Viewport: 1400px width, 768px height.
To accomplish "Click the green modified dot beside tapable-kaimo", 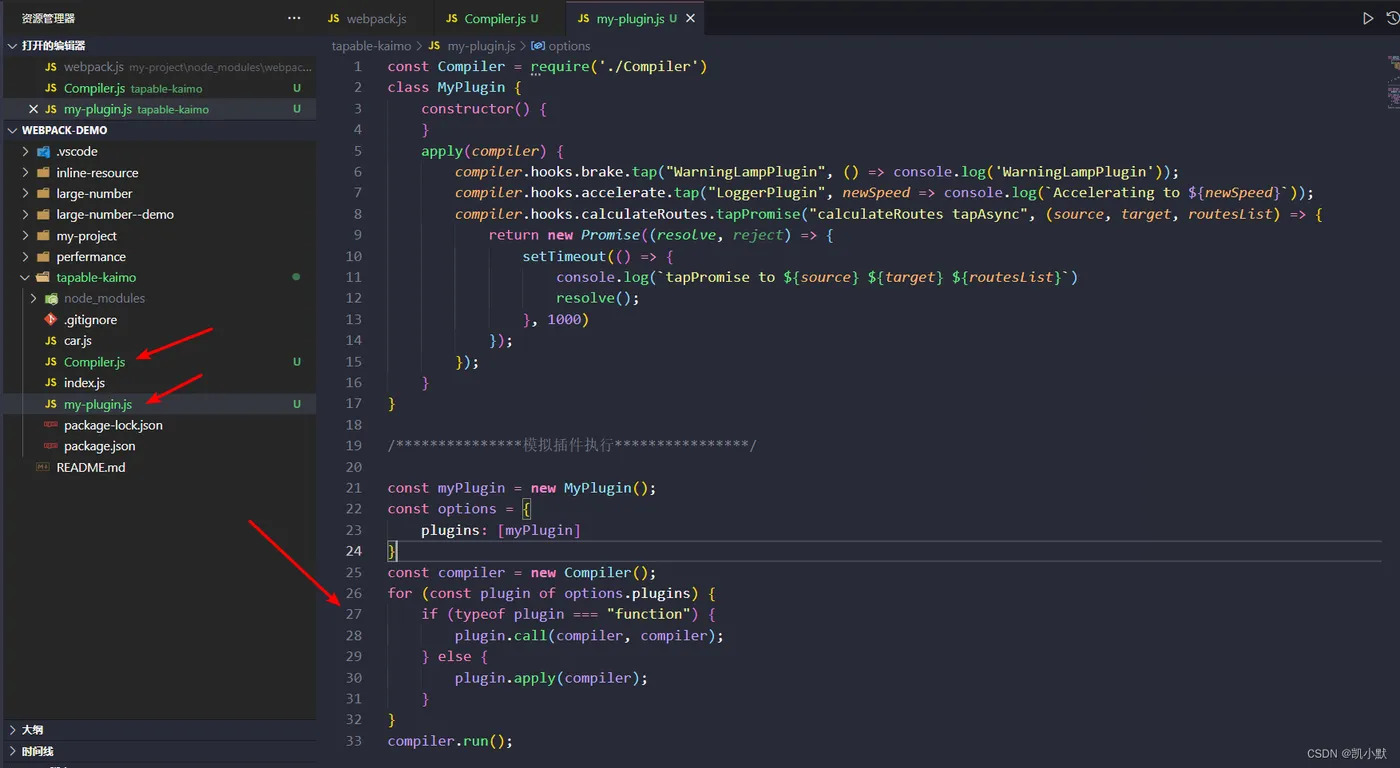I will (x=296, y=277).
